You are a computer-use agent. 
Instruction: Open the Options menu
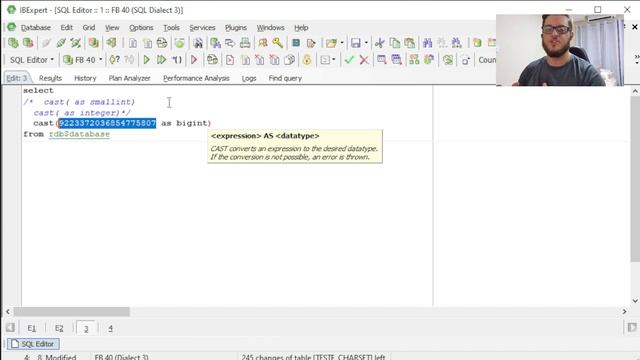coord(141,28)
